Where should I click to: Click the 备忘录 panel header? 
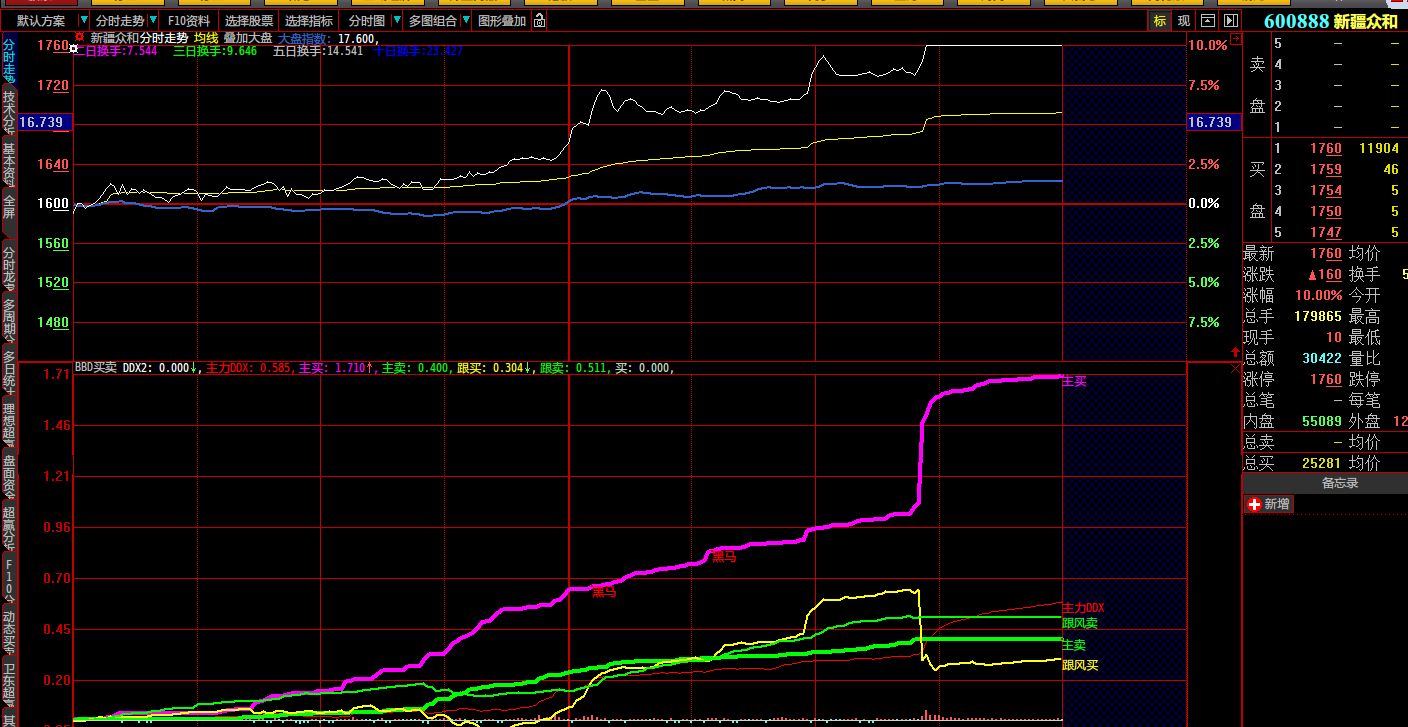pos(1324,483)
